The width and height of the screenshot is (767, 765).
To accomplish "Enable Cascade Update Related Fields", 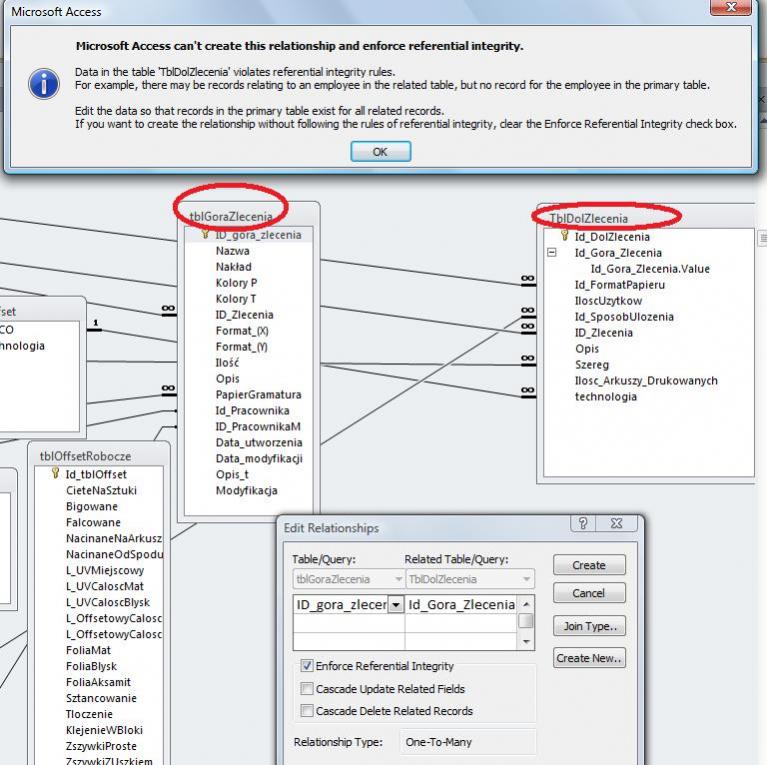I will (307, 689).
